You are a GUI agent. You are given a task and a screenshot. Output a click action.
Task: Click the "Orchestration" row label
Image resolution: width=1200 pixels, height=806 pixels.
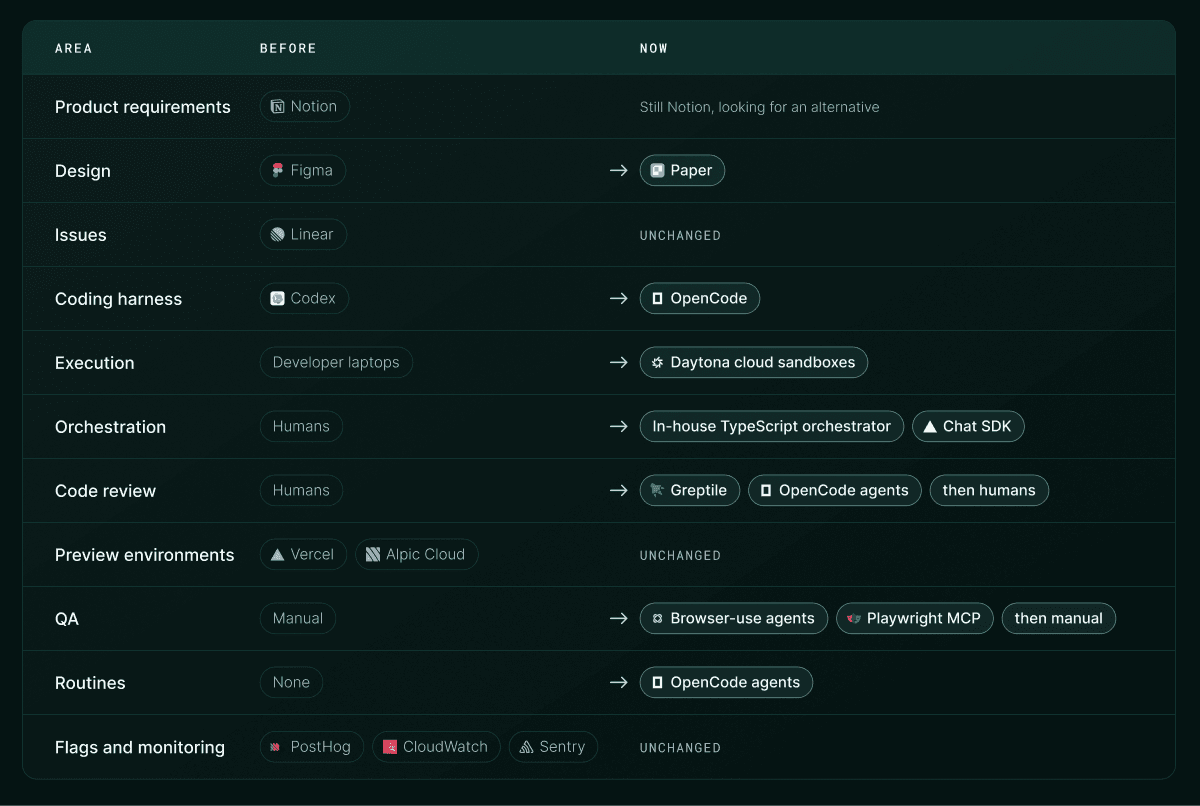point(111,427)
